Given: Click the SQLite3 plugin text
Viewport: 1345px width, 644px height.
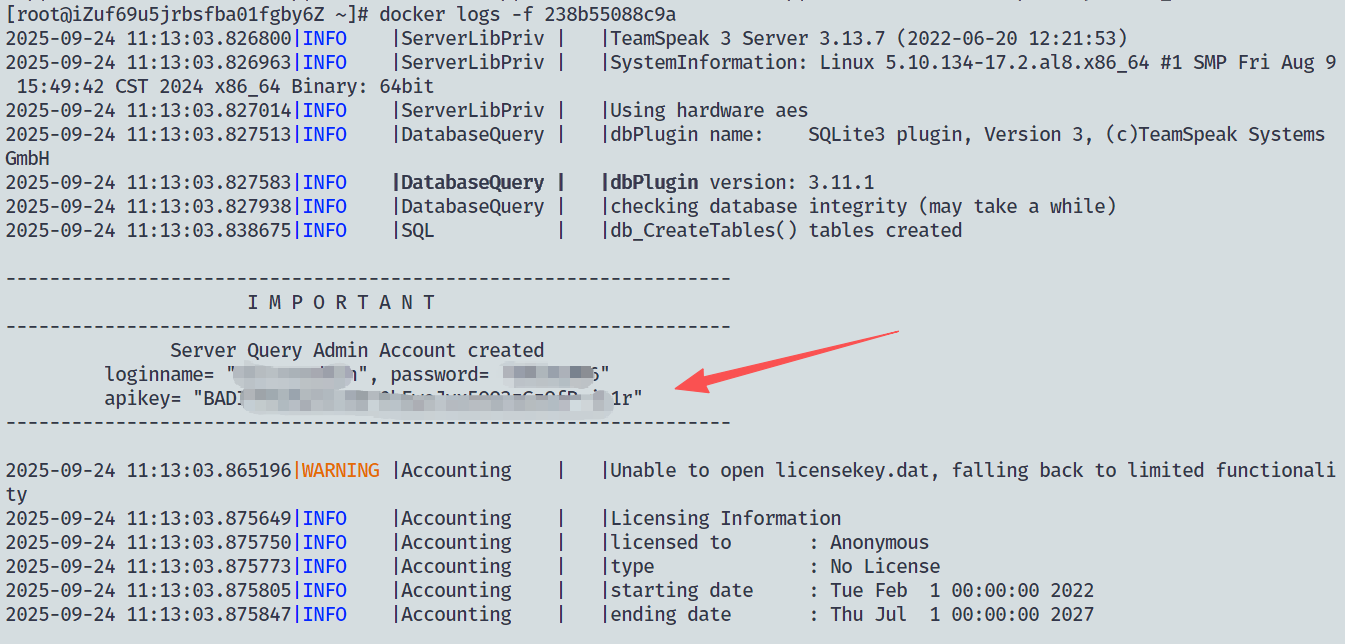Looking at the screenshot, I should click(889, 135).
